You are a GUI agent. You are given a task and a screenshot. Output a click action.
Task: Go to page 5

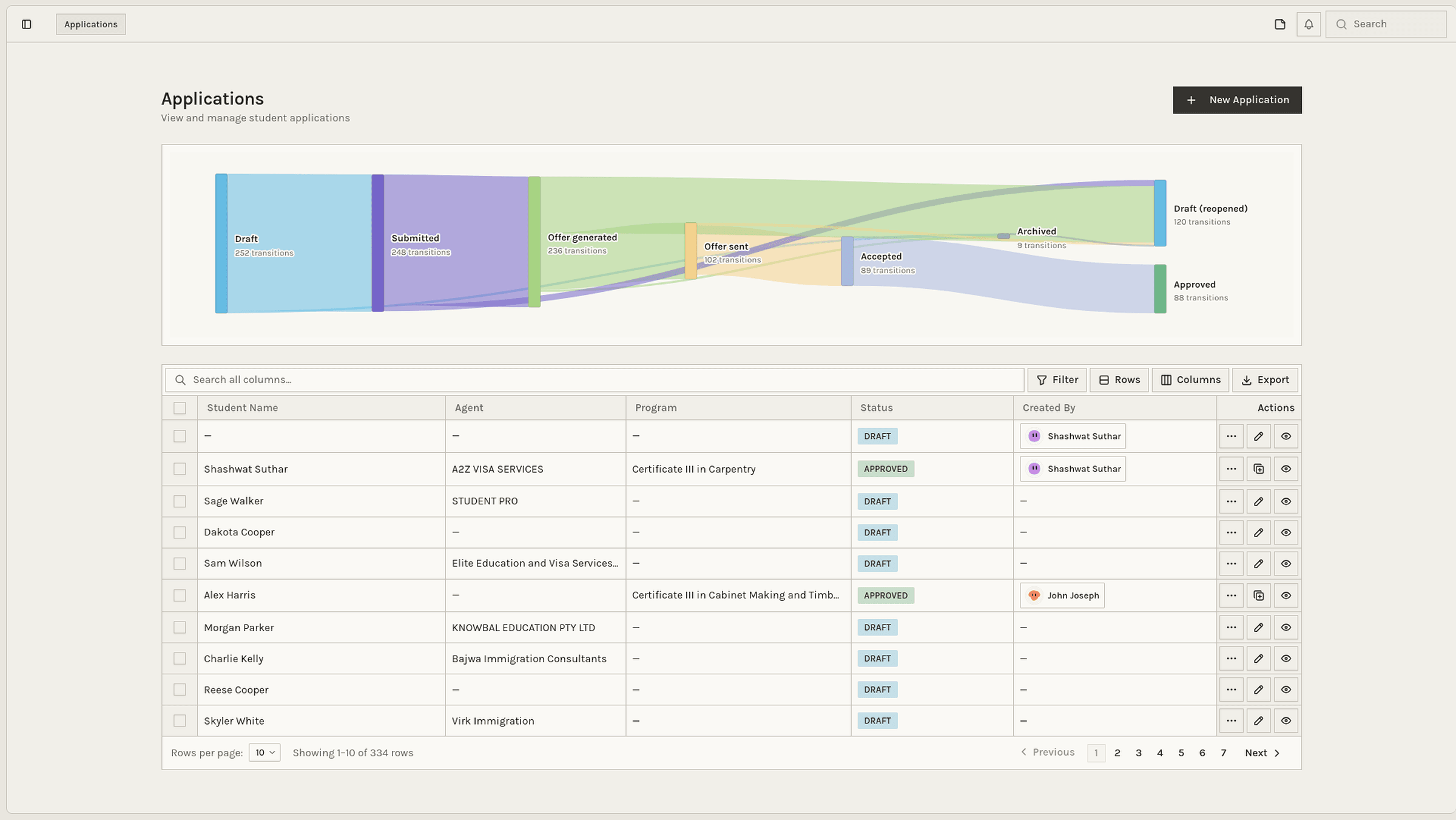1181,753
